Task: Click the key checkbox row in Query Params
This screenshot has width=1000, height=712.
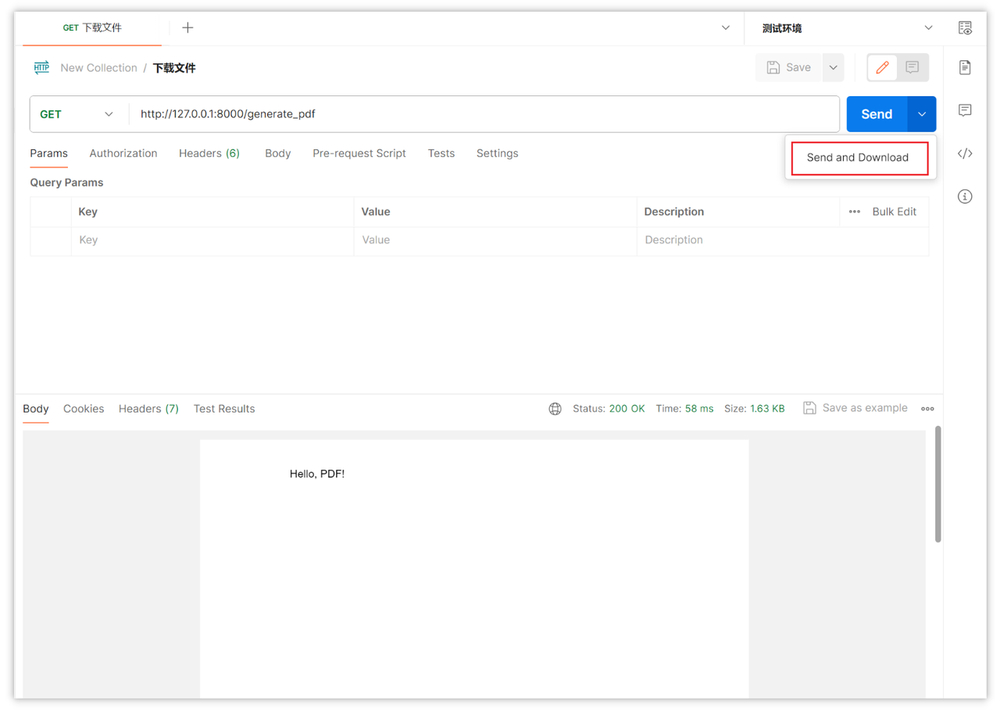Action: 50,240
